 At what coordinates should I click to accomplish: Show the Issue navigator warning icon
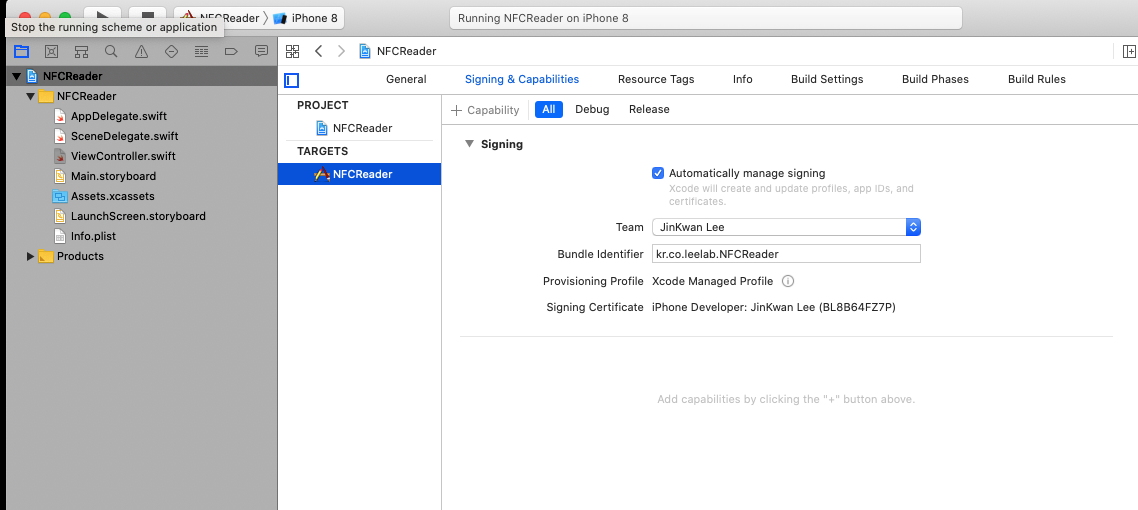[141, 51]
